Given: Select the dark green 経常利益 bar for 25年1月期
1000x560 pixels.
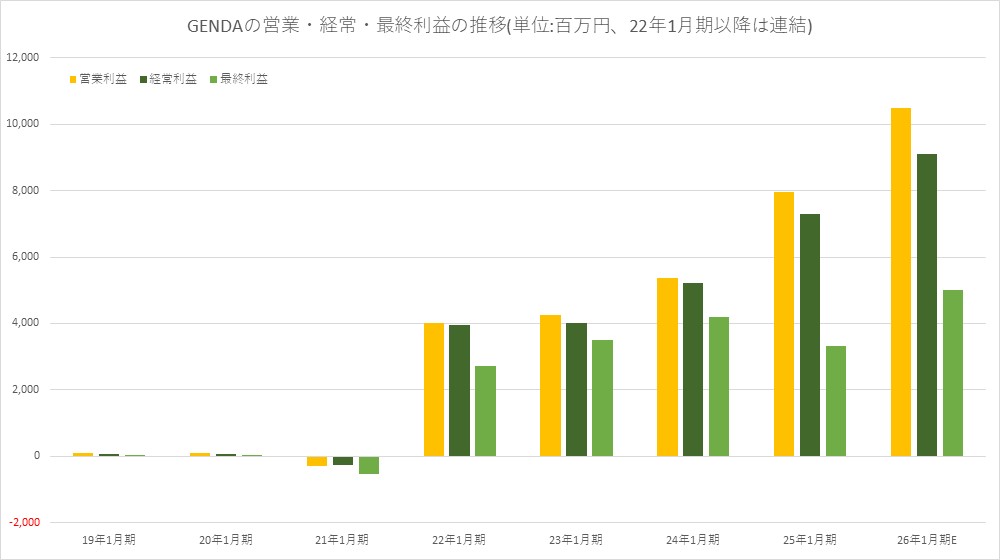Looking at the screenshot, I should (809, 335).
